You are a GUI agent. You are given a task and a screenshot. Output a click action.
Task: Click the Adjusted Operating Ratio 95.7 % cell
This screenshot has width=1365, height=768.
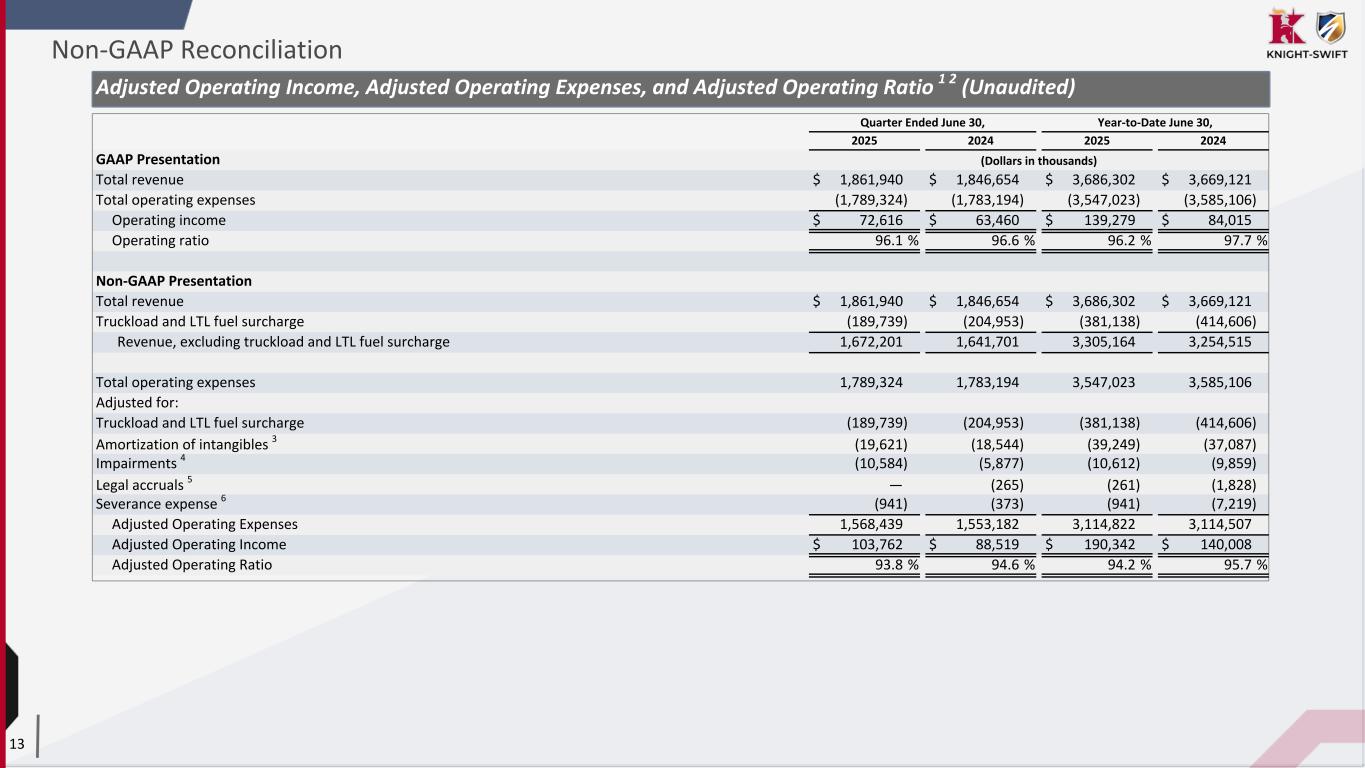coord(1241,565)
